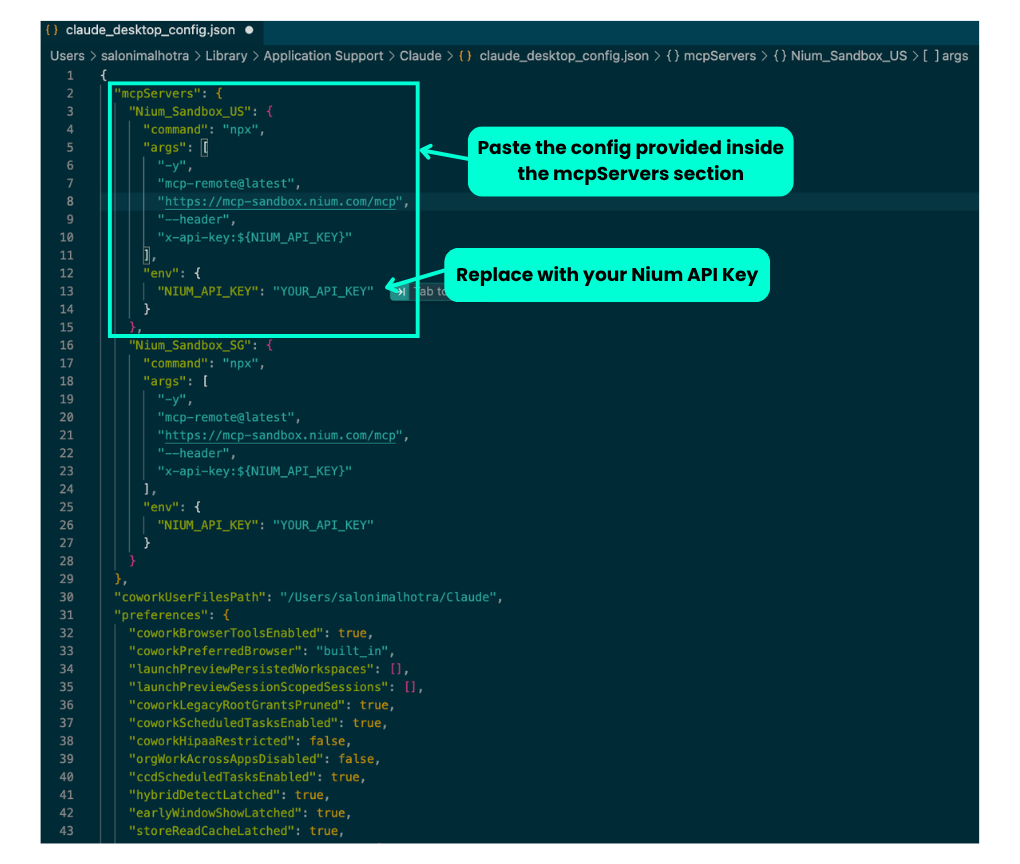Click the "launchPreviewSessionScopedSessions" key
The height and width of the screenshot is (864, 1020).
point(259,687)
